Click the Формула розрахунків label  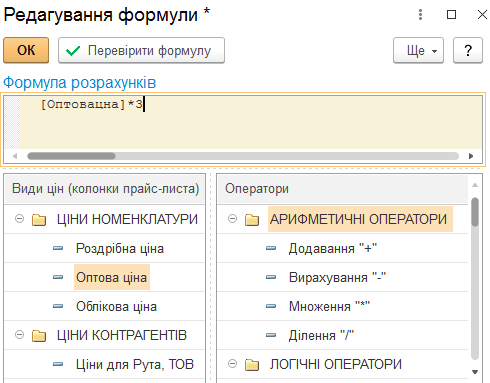pyautogui.click(x=80, y=82)
